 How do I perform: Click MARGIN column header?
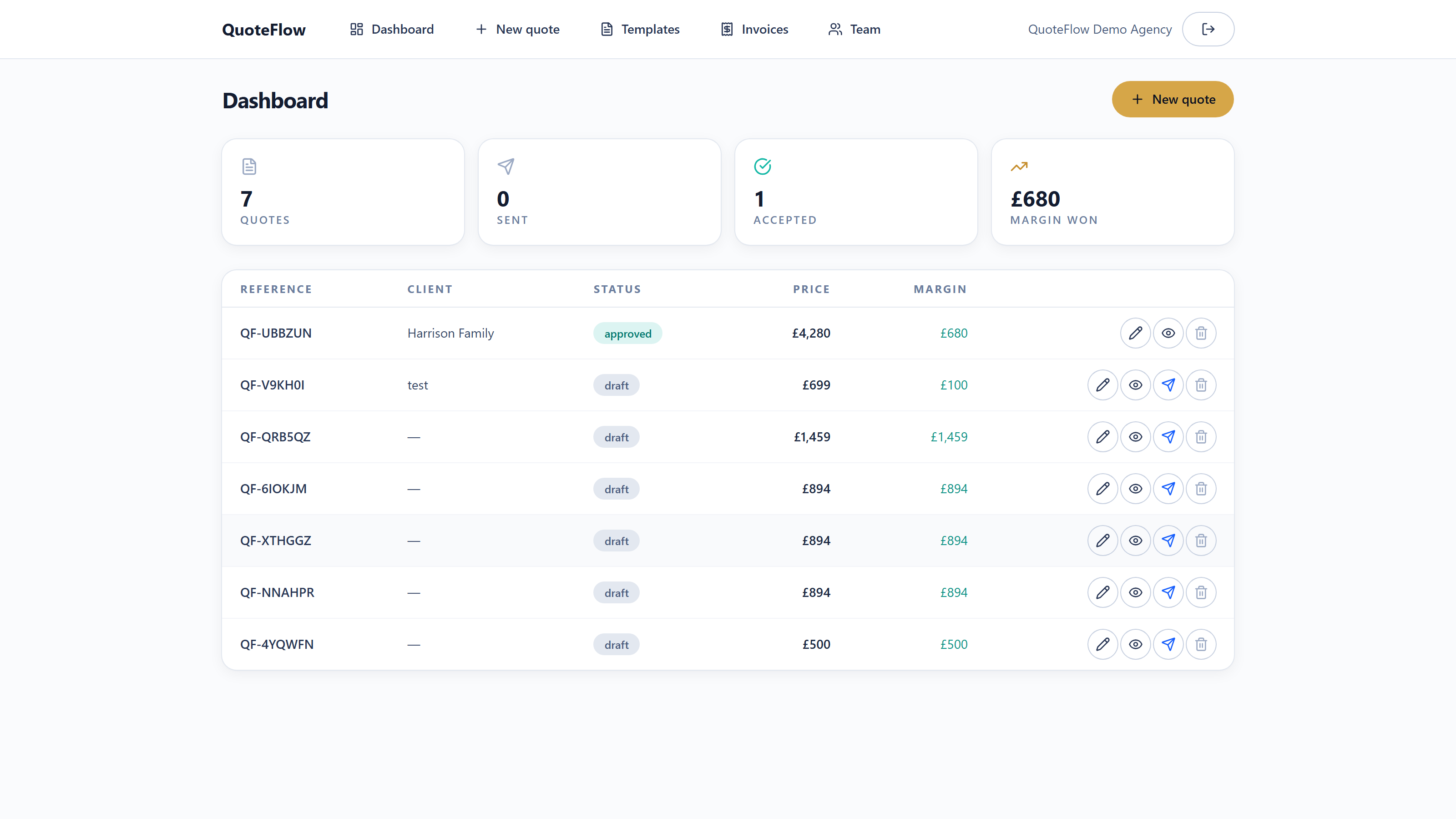[x=940, y=289]
